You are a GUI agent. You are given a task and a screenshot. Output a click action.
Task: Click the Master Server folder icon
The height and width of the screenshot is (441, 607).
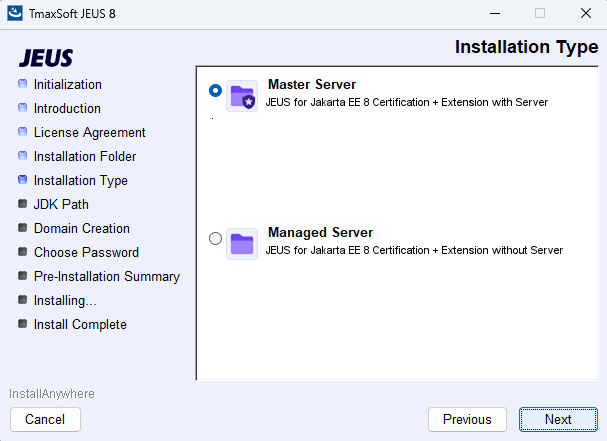[242, 96]
